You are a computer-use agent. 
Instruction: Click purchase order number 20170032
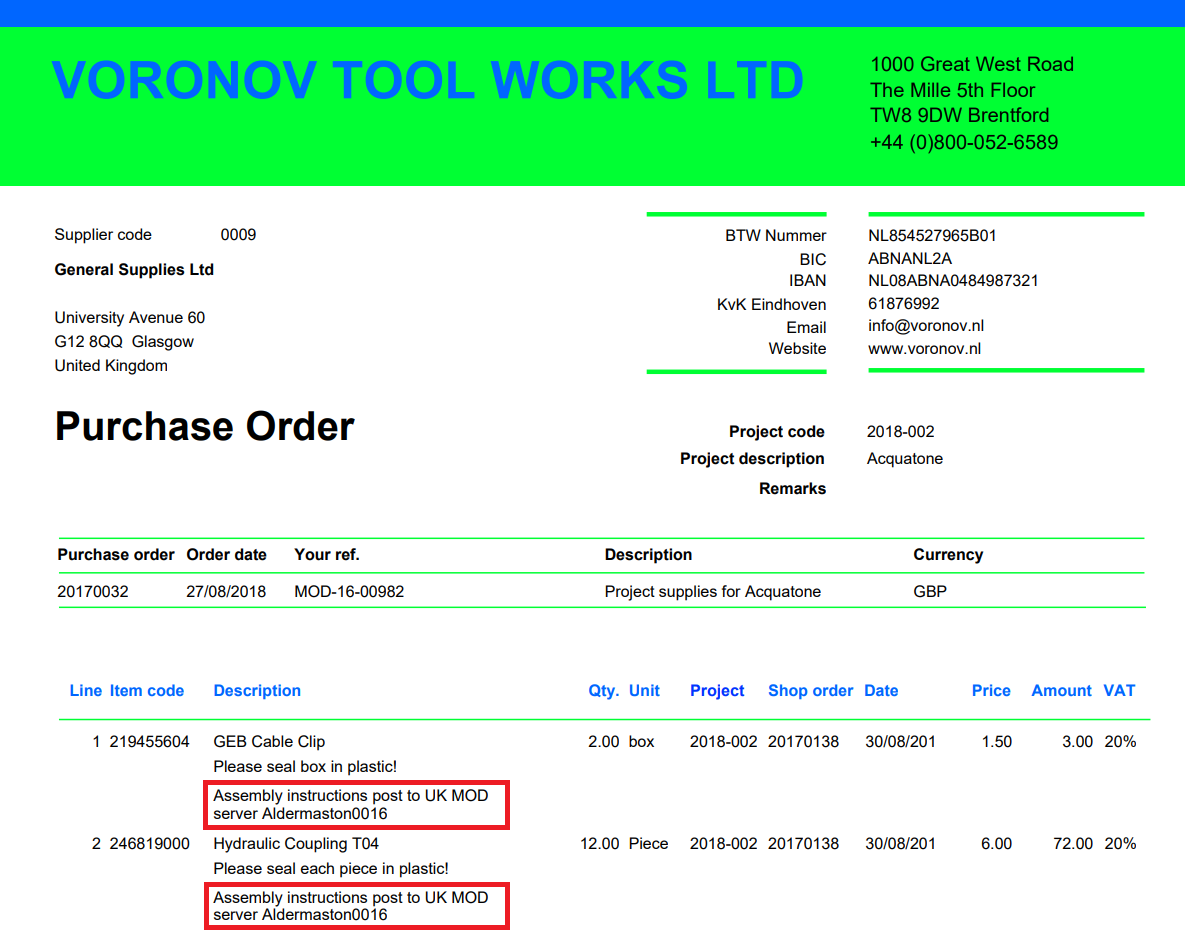pyautogui.click(x=93, y=592)
